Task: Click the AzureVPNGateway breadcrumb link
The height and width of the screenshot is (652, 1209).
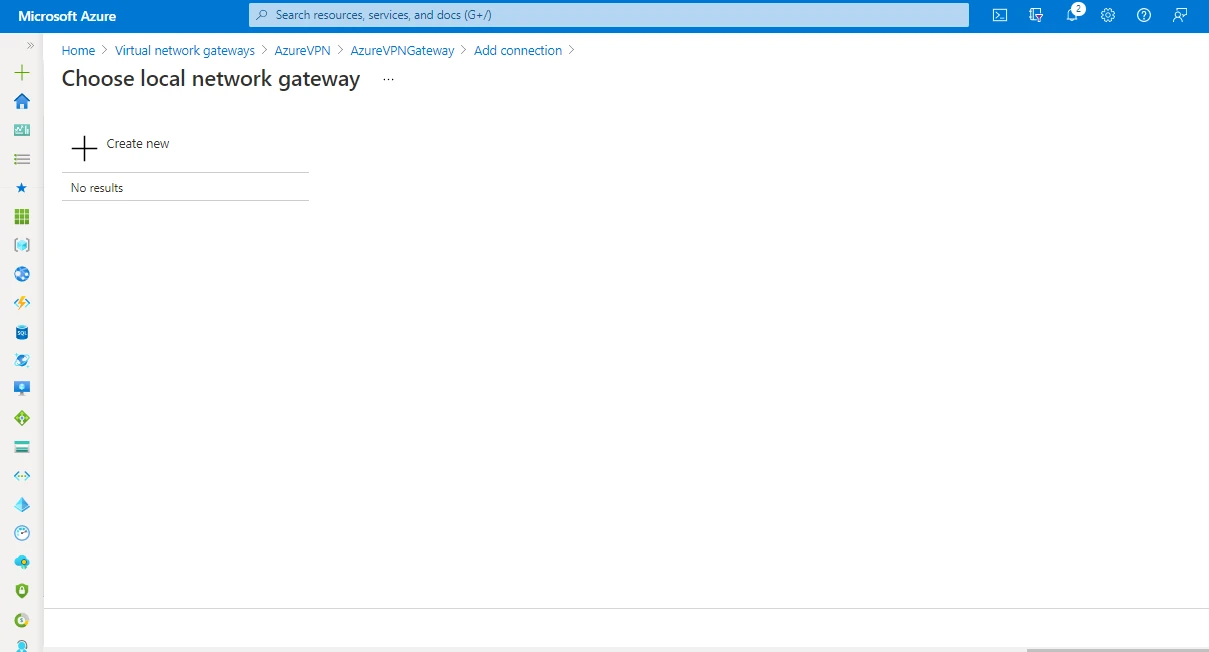Action: click(402, 50)
